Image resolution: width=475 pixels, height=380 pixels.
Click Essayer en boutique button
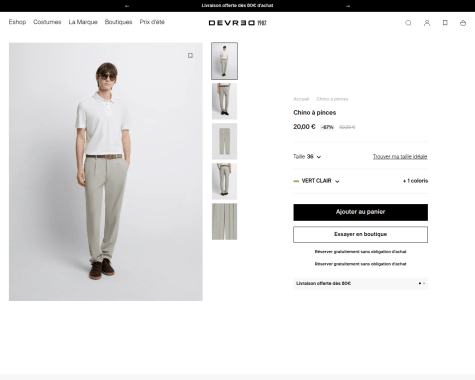(360, 235)
